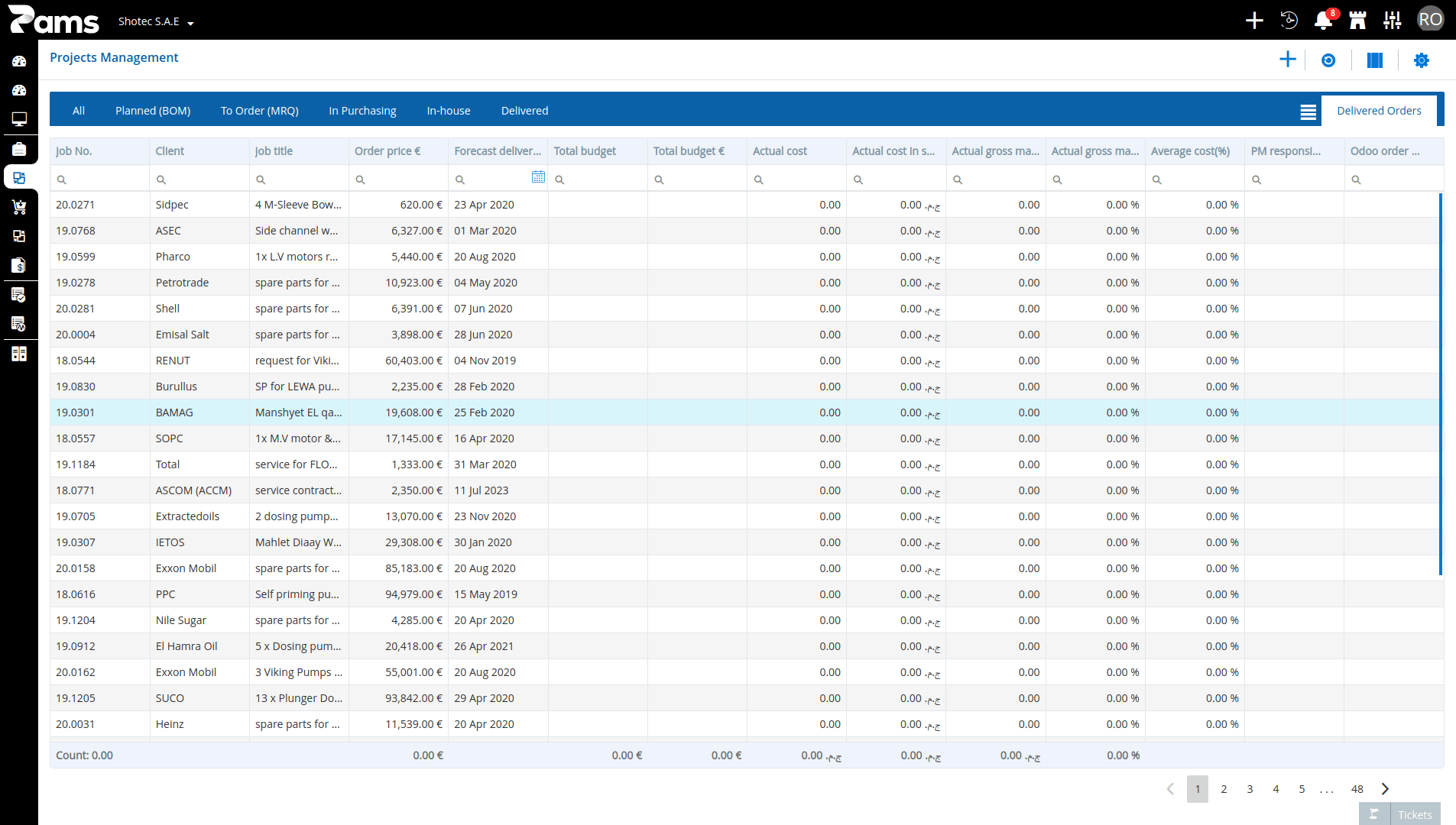Viewport: 1456px width, 825px height.
Task: Switch to the Planned (BOM) tab
Action: tap(153, 111)
